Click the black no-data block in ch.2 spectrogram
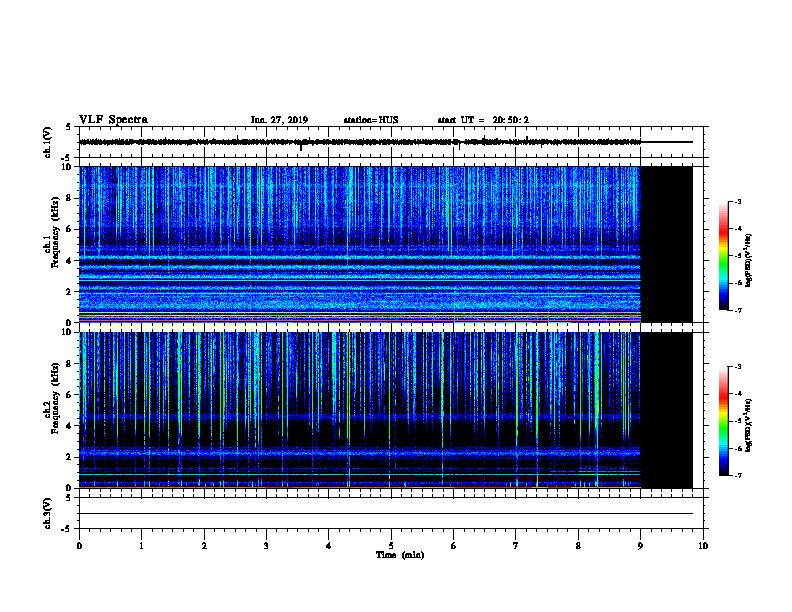Viewport: 792px width, 612px height. point(666,410)
